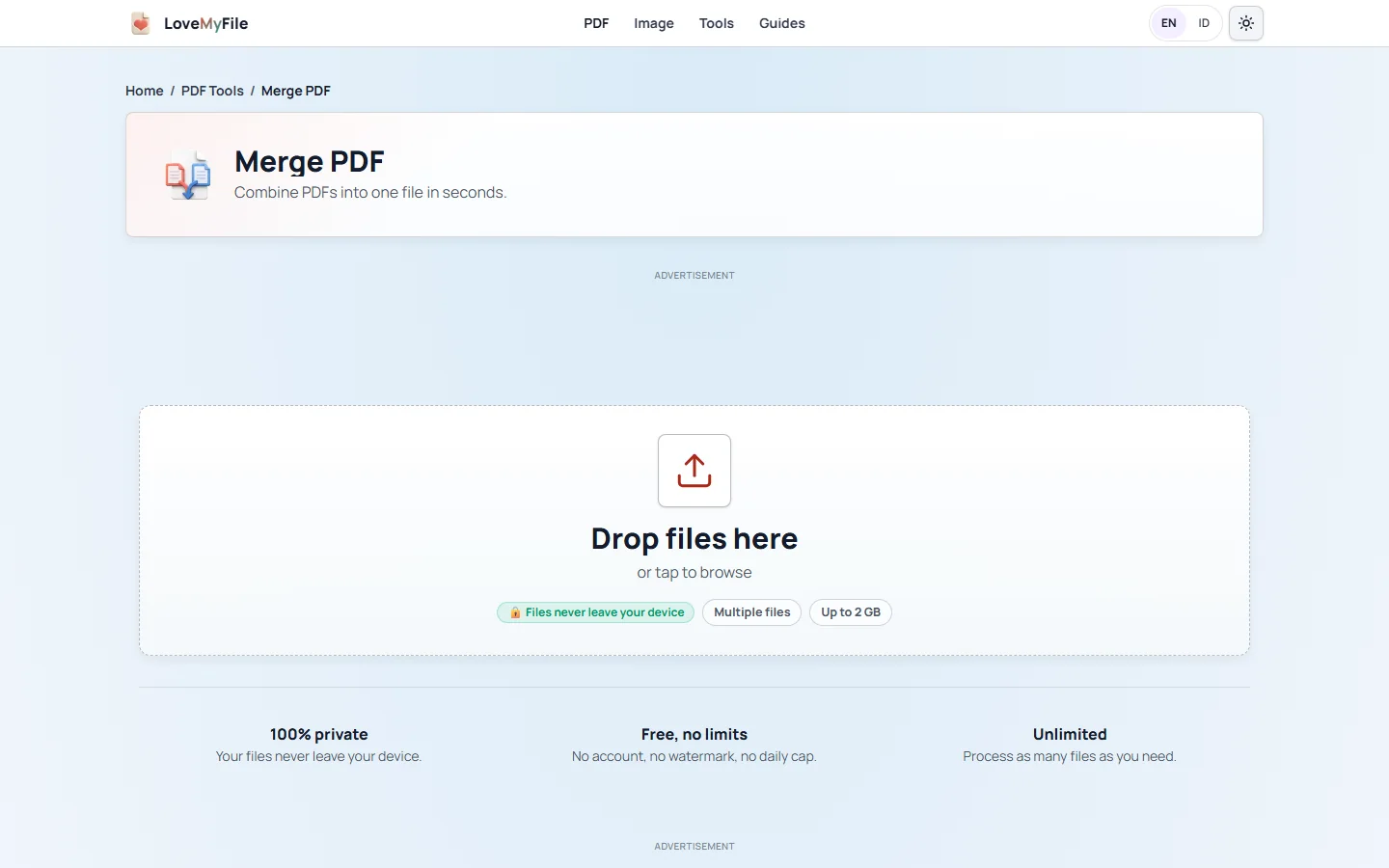Image resolution: width=1389 pixels, height=868 pixels.
Task: Open PDF Tools breadcrumb link
Action: coord(212,91)
